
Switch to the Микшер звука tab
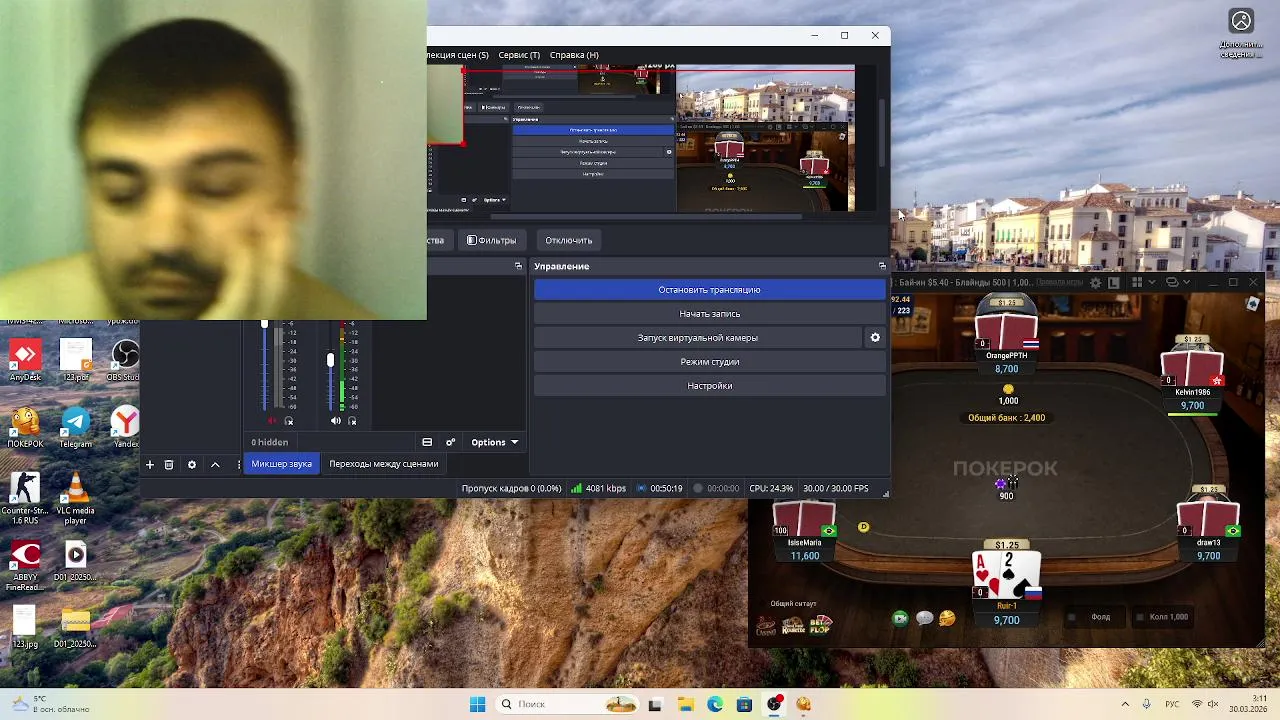coord(281,464)
